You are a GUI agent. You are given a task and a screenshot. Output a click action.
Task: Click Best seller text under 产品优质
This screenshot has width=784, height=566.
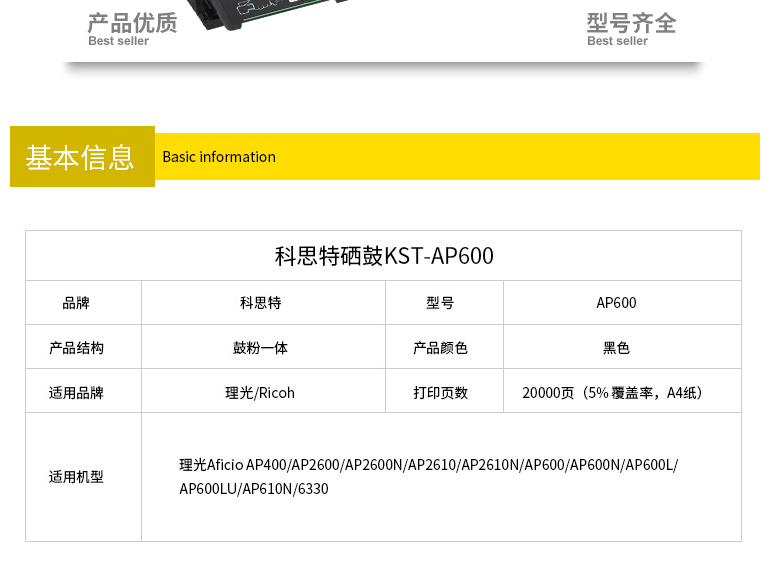click(x=118, y=41)
